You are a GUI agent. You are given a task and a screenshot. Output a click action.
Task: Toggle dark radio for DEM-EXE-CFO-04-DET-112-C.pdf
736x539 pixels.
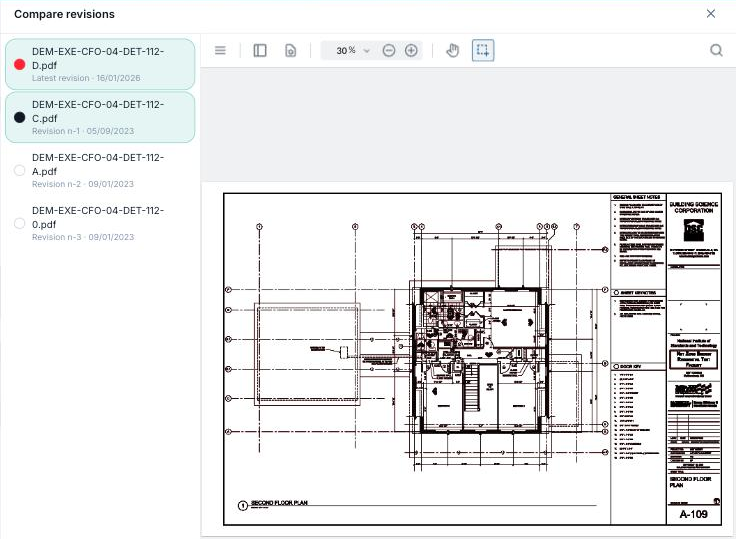click(x=20, y=117)
